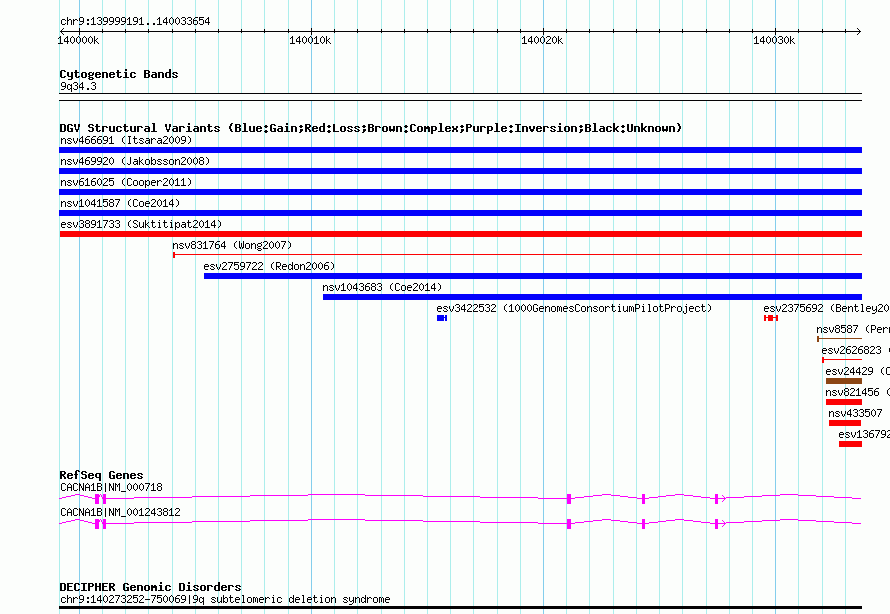Open the esv2759722 (Redon2006) variant label
Screen dimensions: 890x614
[x=269, y=266]
